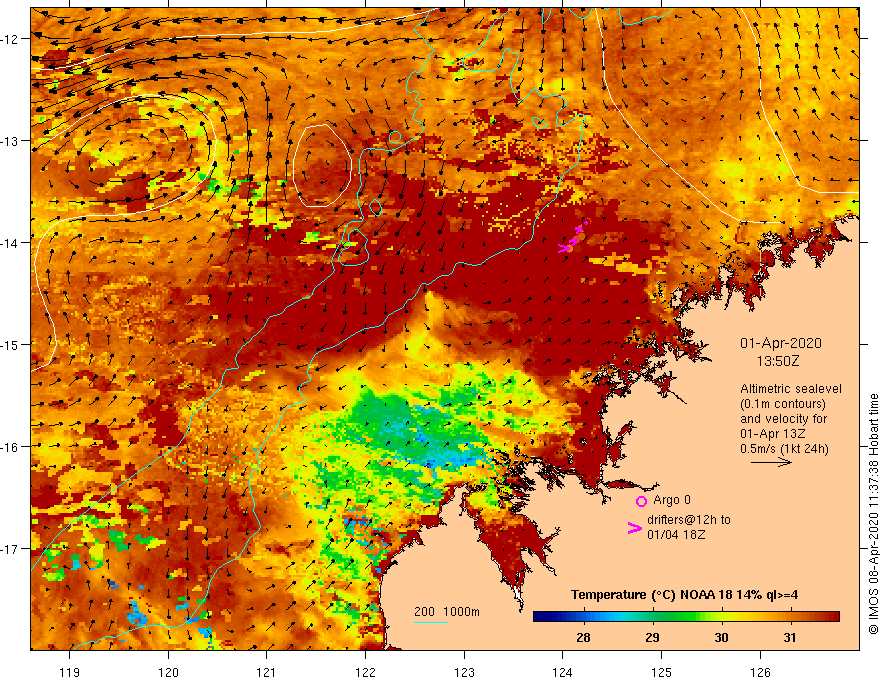
Task: Click the 30 label on temperature scale
Action: 721,637
